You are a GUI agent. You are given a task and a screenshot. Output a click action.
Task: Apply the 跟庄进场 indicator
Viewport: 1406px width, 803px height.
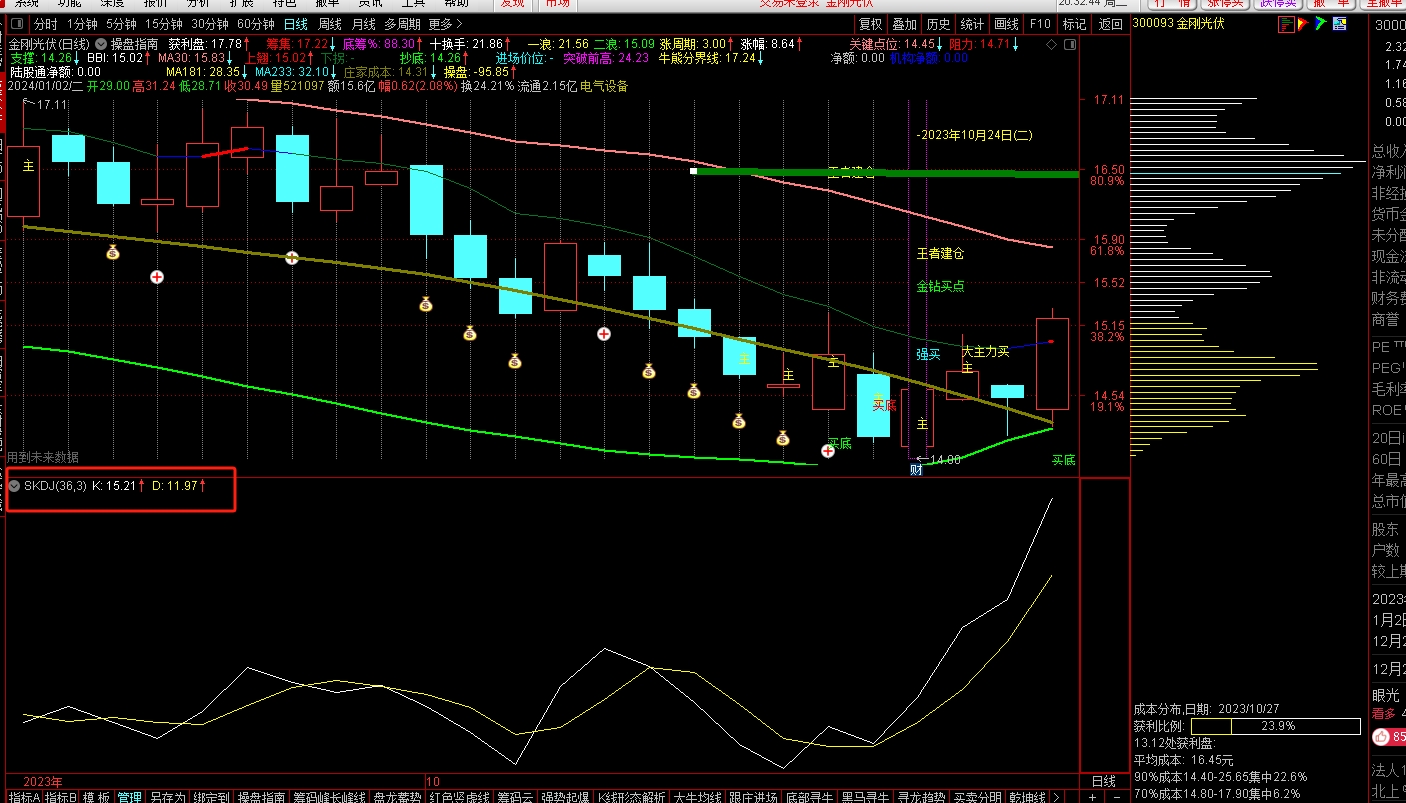(x=753, y=797)
